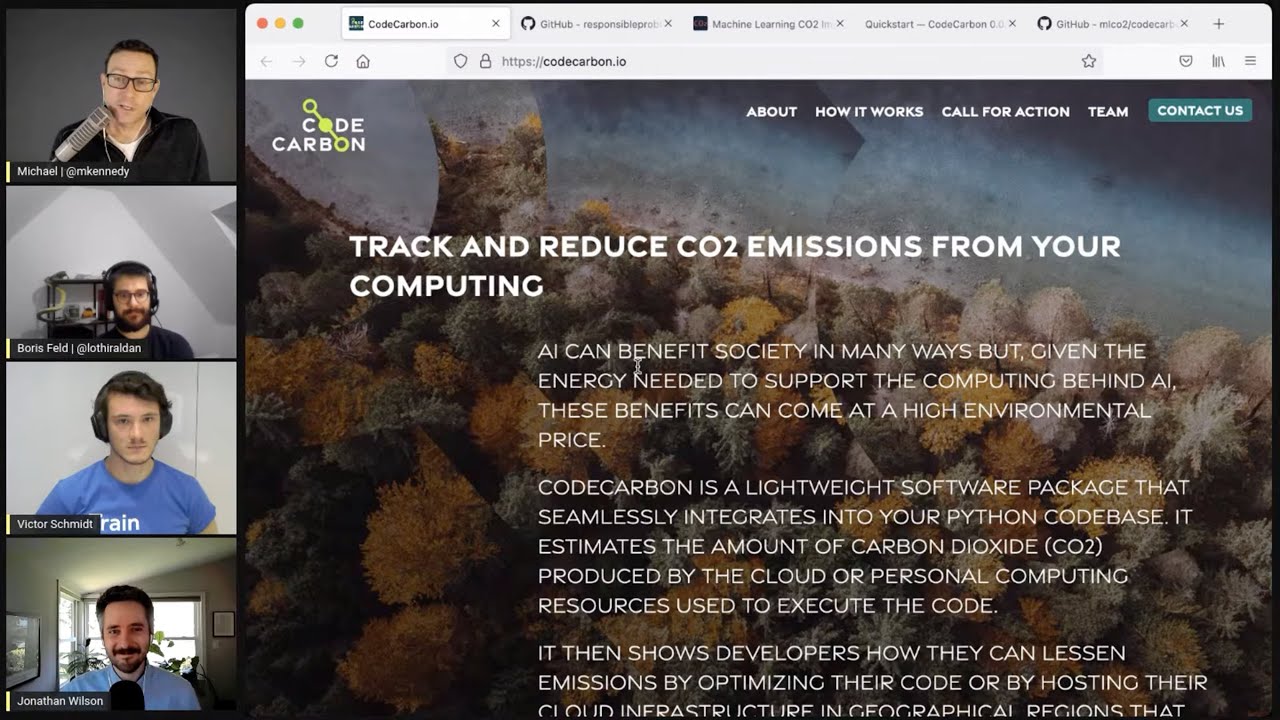
Task: Open the About section link
Action: pos(771,111)
